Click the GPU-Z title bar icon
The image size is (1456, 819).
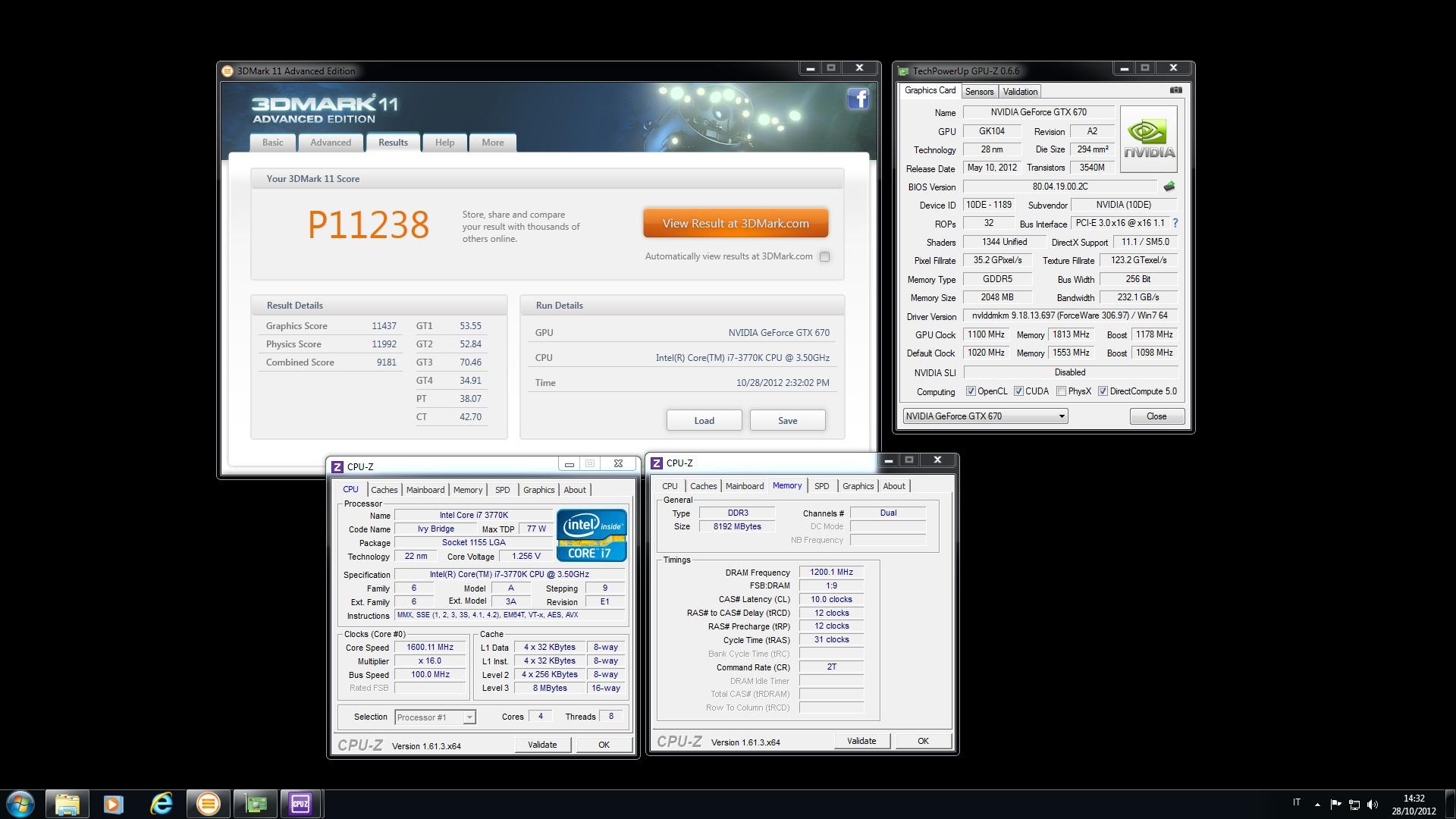(903, 71)
